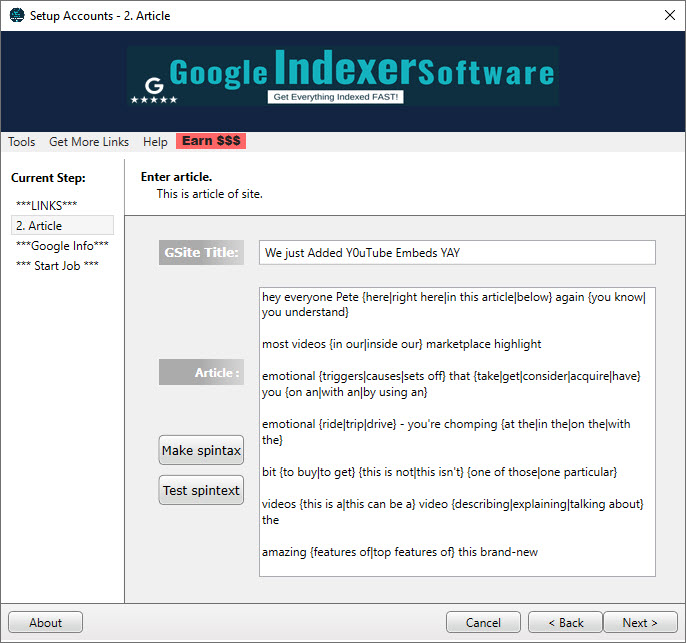Open the Tools menu
The image size is (686, 643).
pos(21,142)
